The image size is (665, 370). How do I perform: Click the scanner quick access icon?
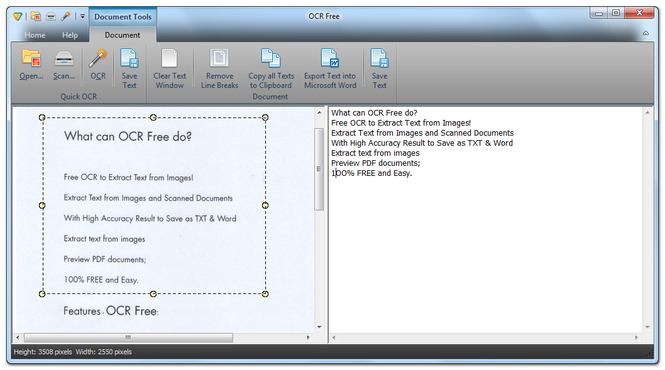click(51, 17)
